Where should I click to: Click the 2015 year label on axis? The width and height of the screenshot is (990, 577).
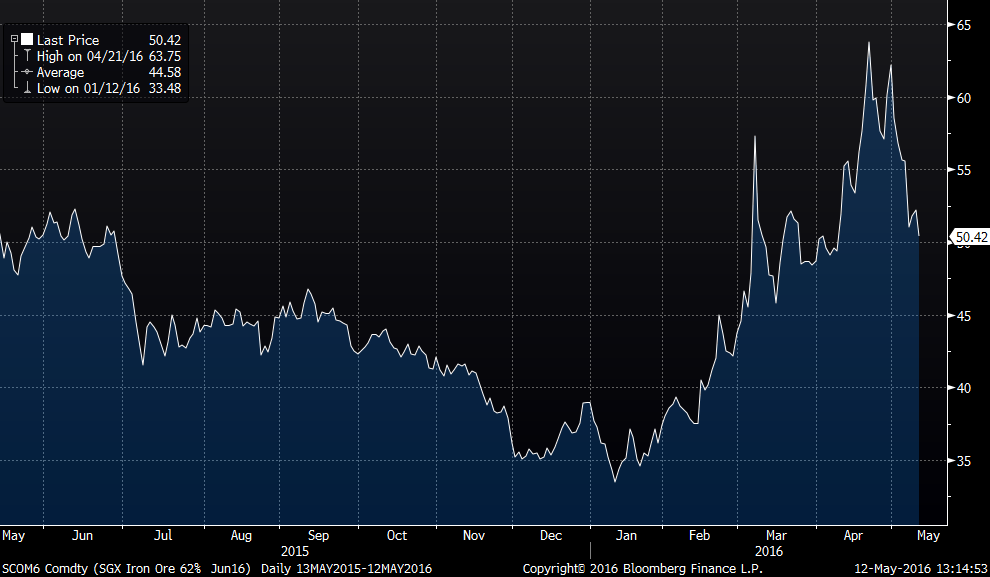(x=294, y=551)
